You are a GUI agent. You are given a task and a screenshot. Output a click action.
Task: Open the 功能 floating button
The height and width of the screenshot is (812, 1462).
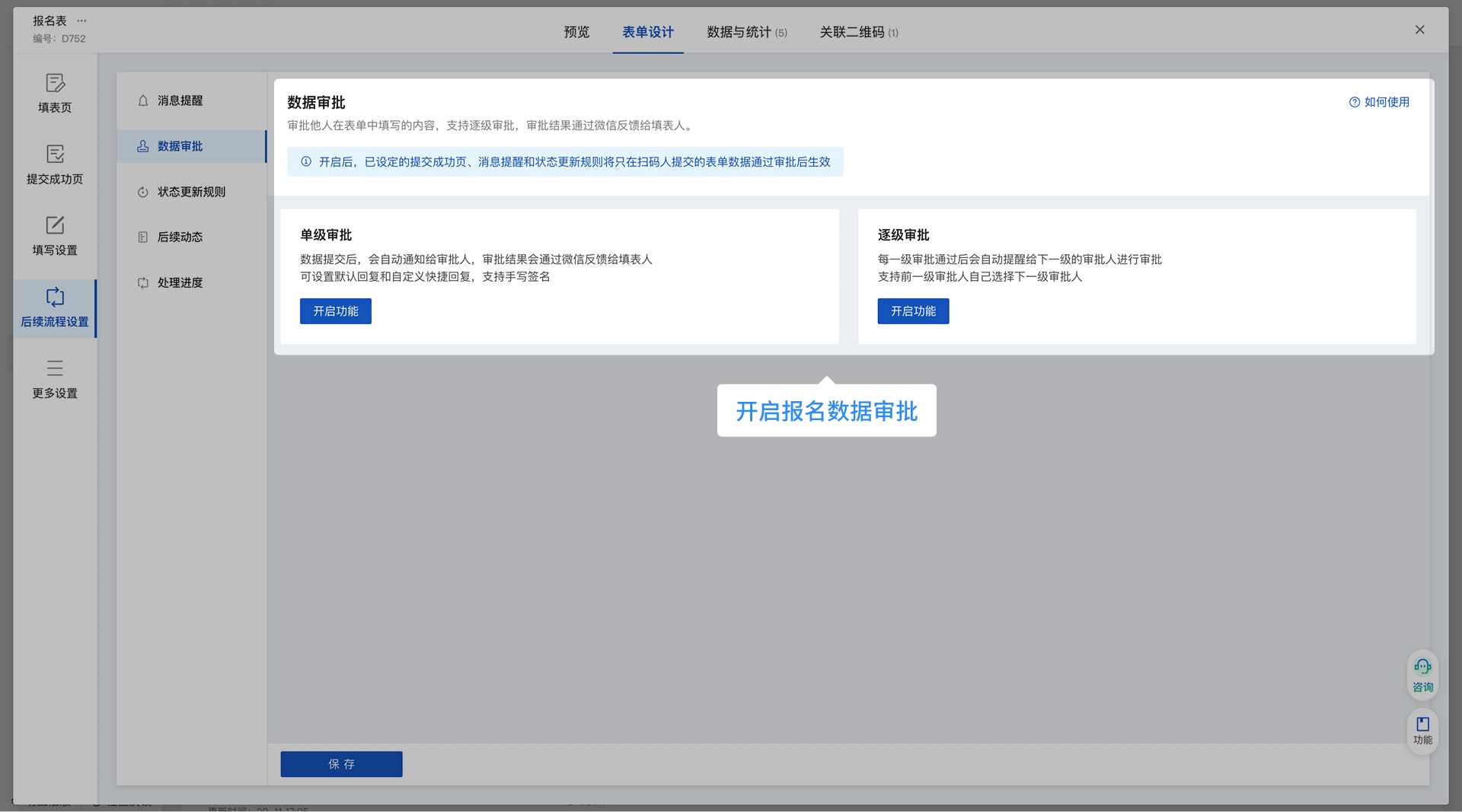click(x=1422, y=730)
